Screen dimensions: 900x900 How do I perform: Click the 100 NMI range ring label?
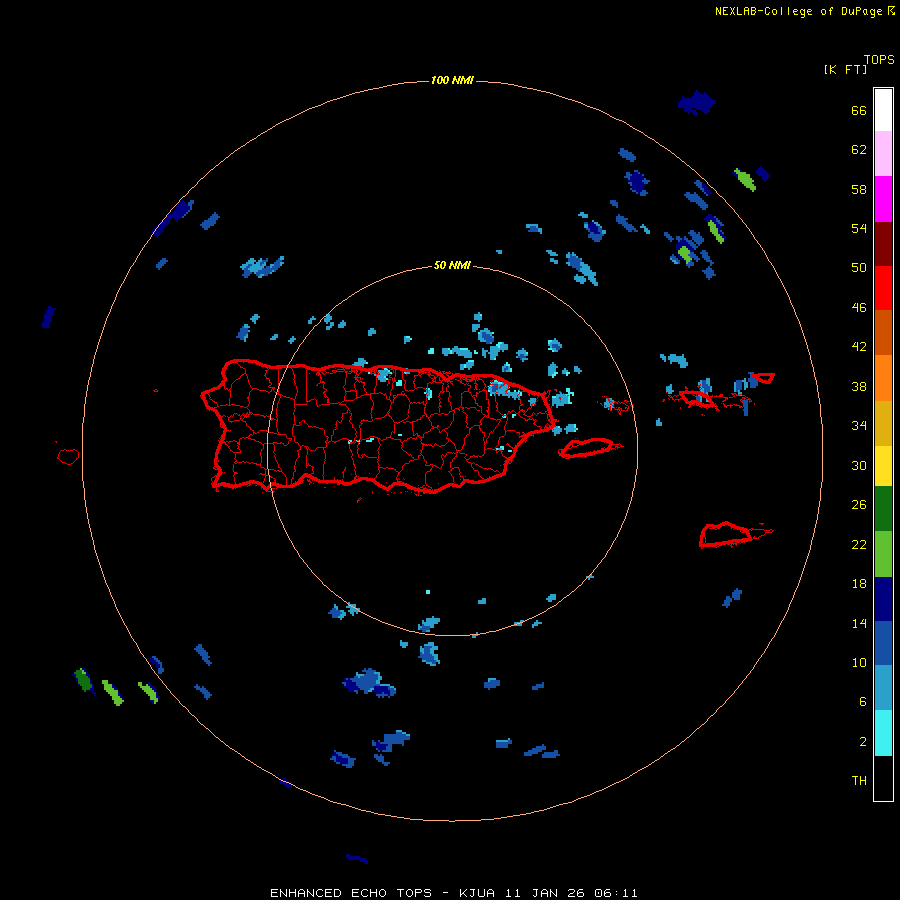[452, 80]
